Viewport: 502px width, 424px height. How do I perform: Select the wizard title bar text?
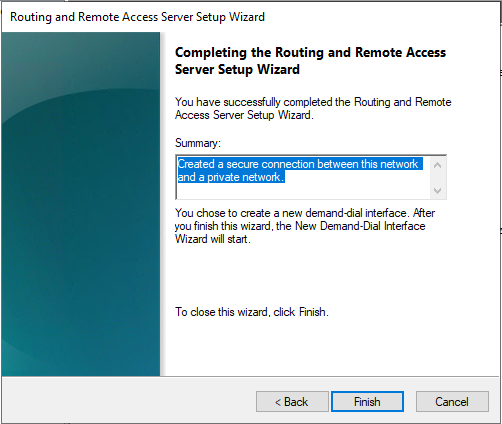[137, 17]
